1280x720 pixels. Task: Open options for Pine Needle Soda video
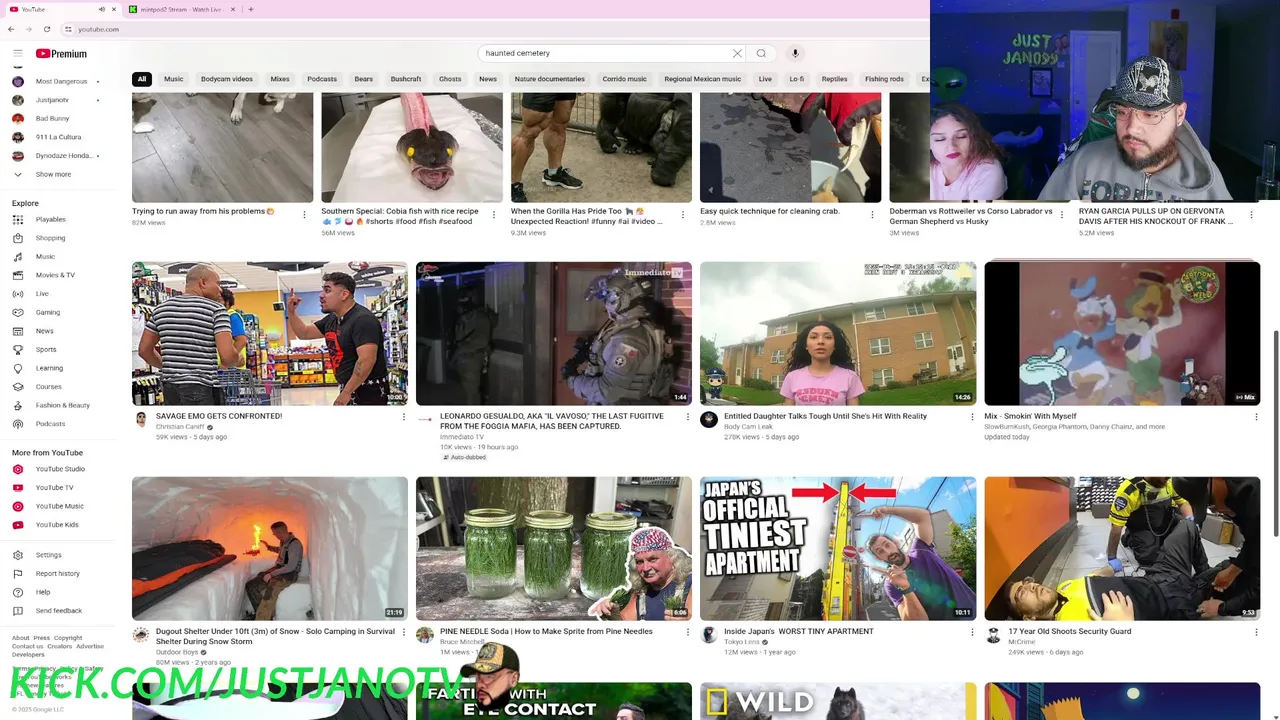click(687, 632)
